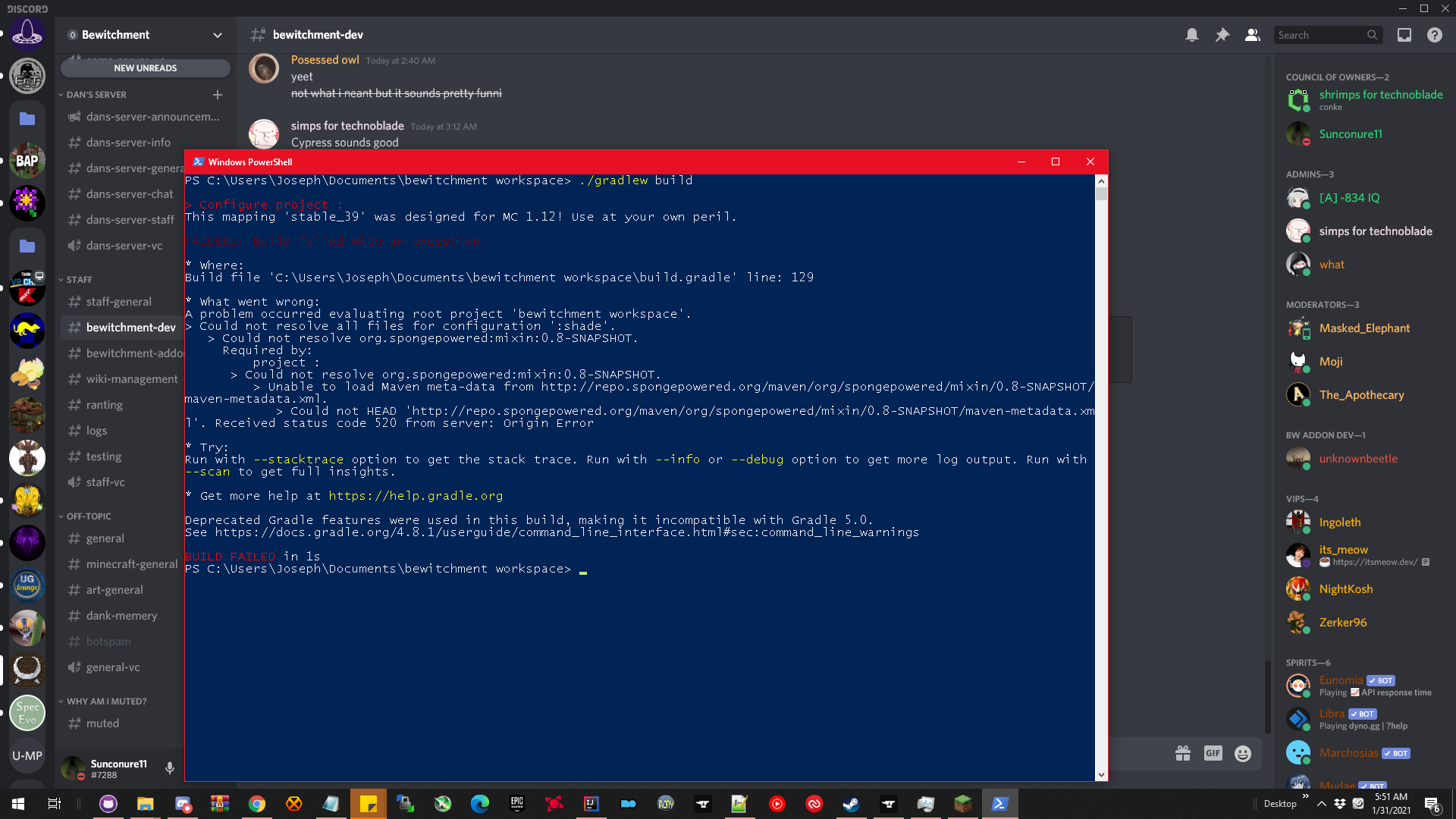Open the emoji picker
This screenshot has height=819, width=1456.
[1243, 753]
